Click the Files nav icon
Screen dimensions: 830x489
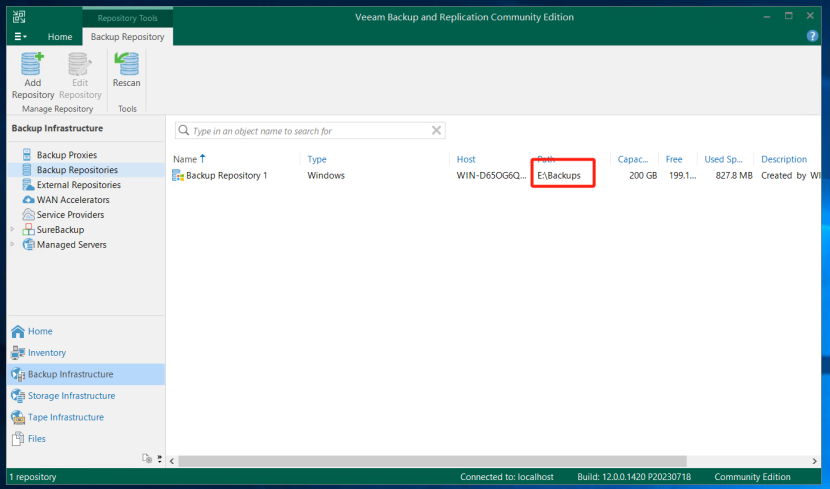click(18, 438)
